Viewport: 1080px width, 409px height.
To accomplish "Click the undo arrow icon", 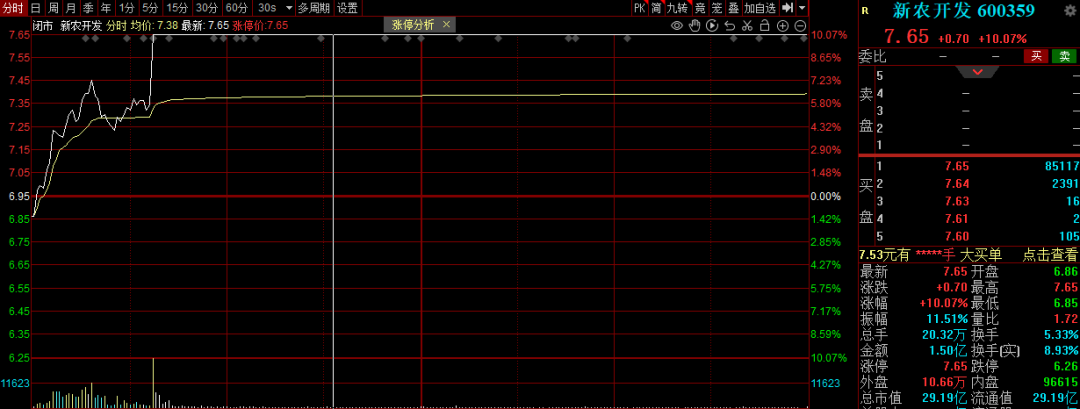I will pyautogui.click(x=728, y=25).
